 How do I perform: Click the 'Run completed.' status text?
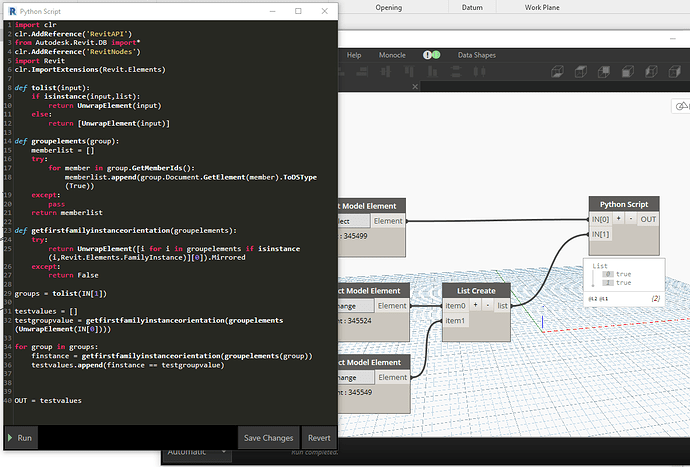point(314,452)
